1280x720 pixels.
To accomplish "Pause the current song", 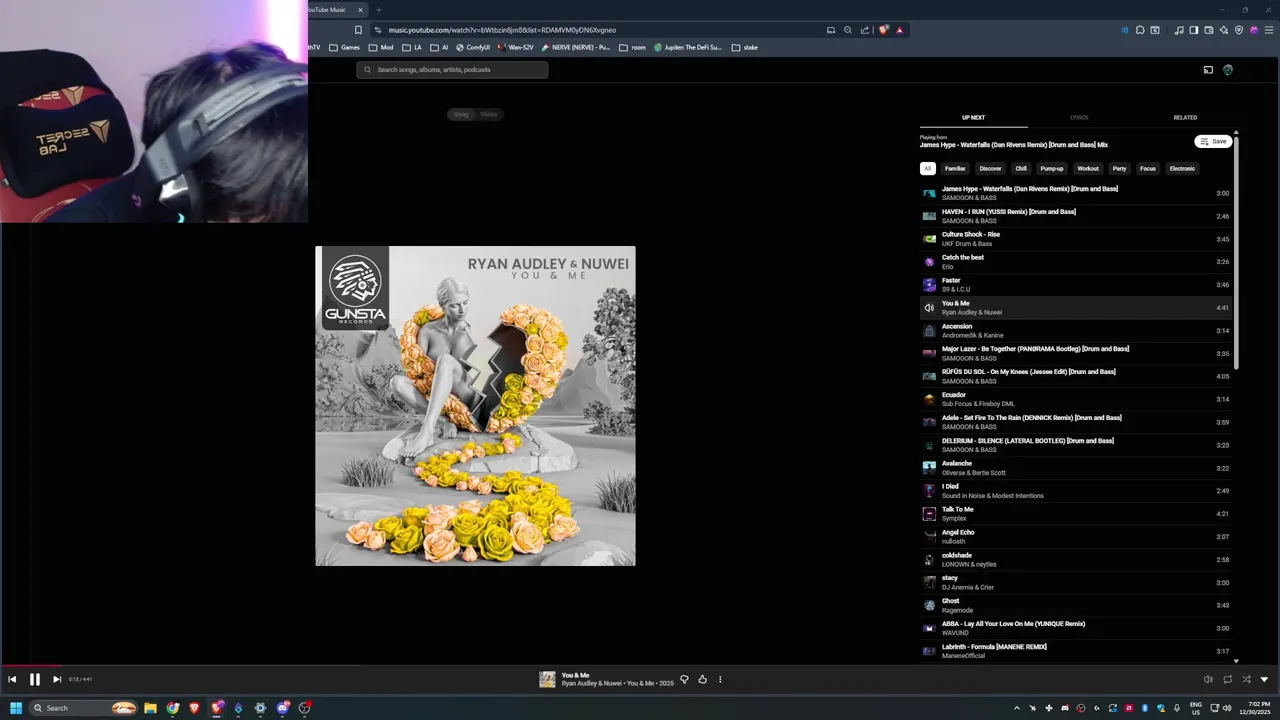I will [x=34, y=679].
